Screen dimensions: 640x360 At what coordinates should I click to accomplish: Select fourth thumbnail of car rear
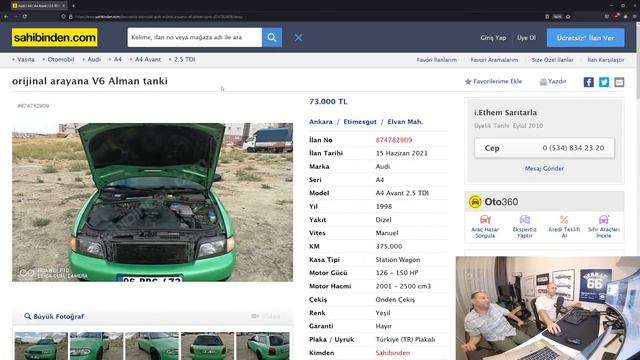pyautogui.click(x=207, y=346)
